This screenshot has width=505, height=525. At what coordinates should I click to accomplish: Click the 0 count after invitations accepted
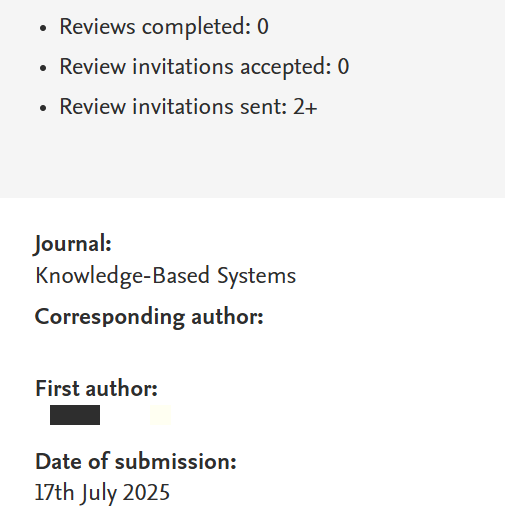[x=343, y=67]
